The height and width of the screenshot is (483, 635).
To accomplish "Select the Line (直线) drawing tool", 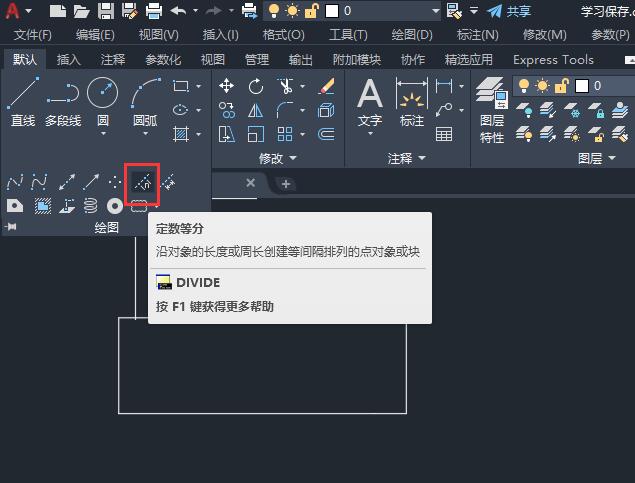I will [x=23, y=101].
